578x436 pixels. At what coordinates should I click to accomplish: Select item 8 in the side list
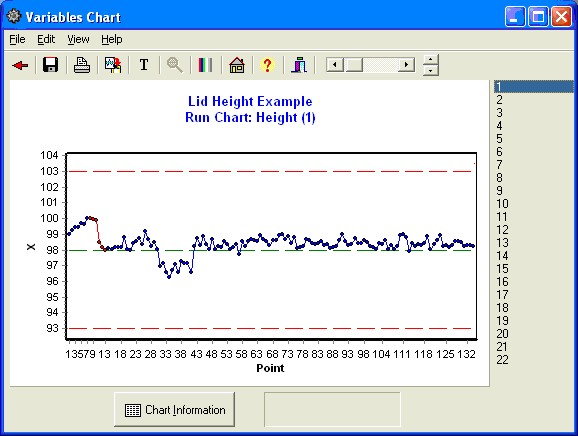pyautogui.click(x=534, y=178)
